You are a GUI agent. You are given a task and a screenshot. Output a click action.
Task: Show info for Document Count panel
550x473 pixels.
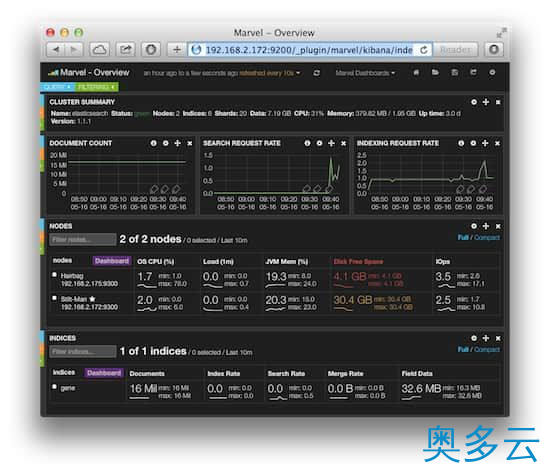point(154,143)
